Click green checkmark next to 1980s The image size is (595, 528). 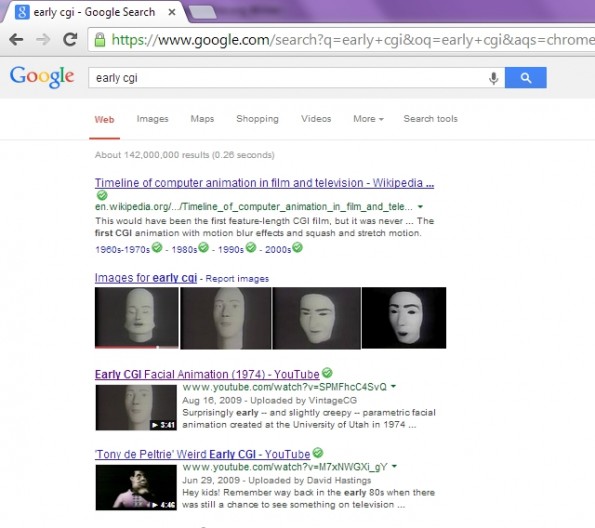pos(203,247)
